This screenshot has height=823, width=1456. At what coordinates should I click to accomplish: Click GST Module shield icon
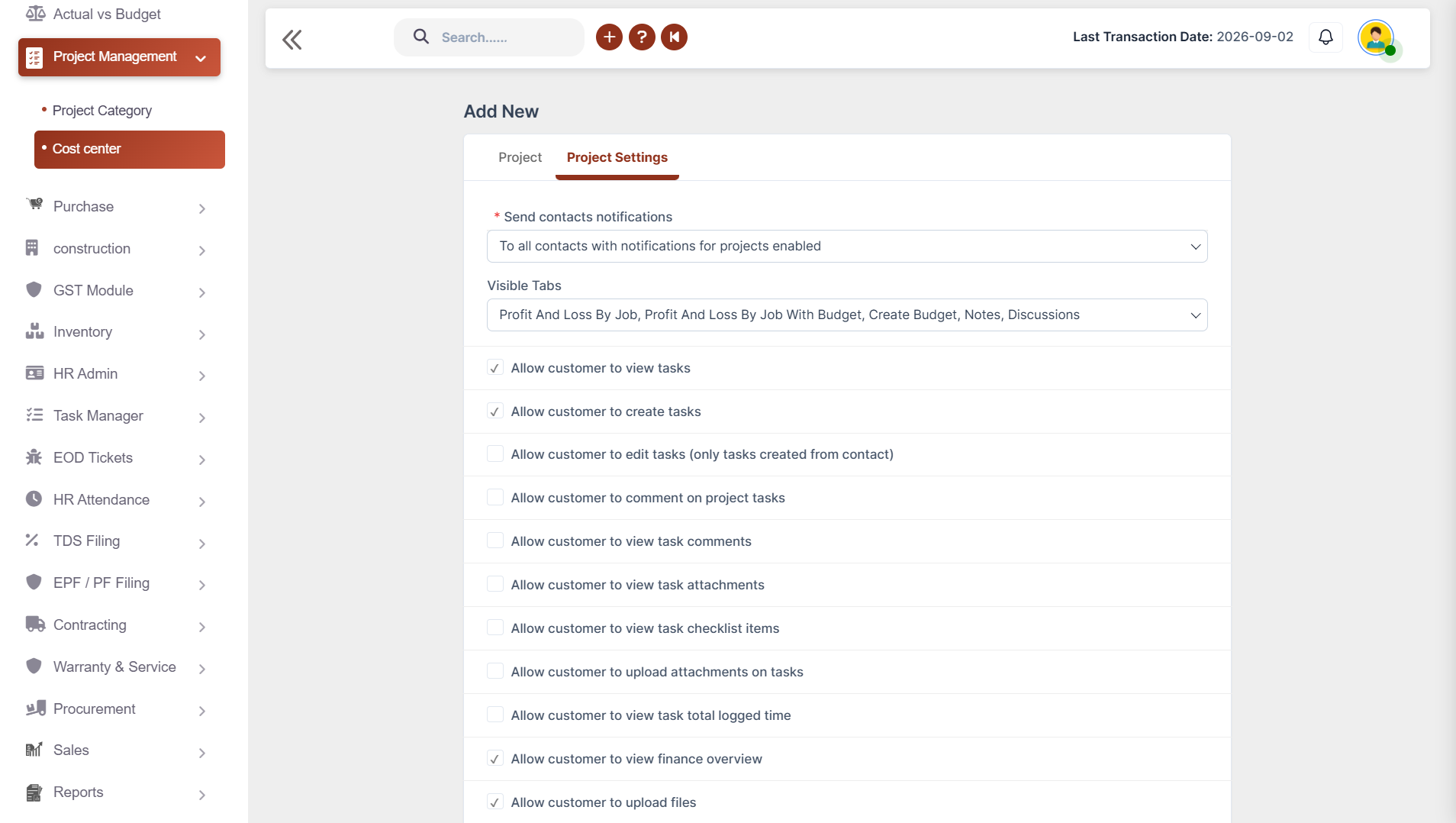(x=34, y=289)
